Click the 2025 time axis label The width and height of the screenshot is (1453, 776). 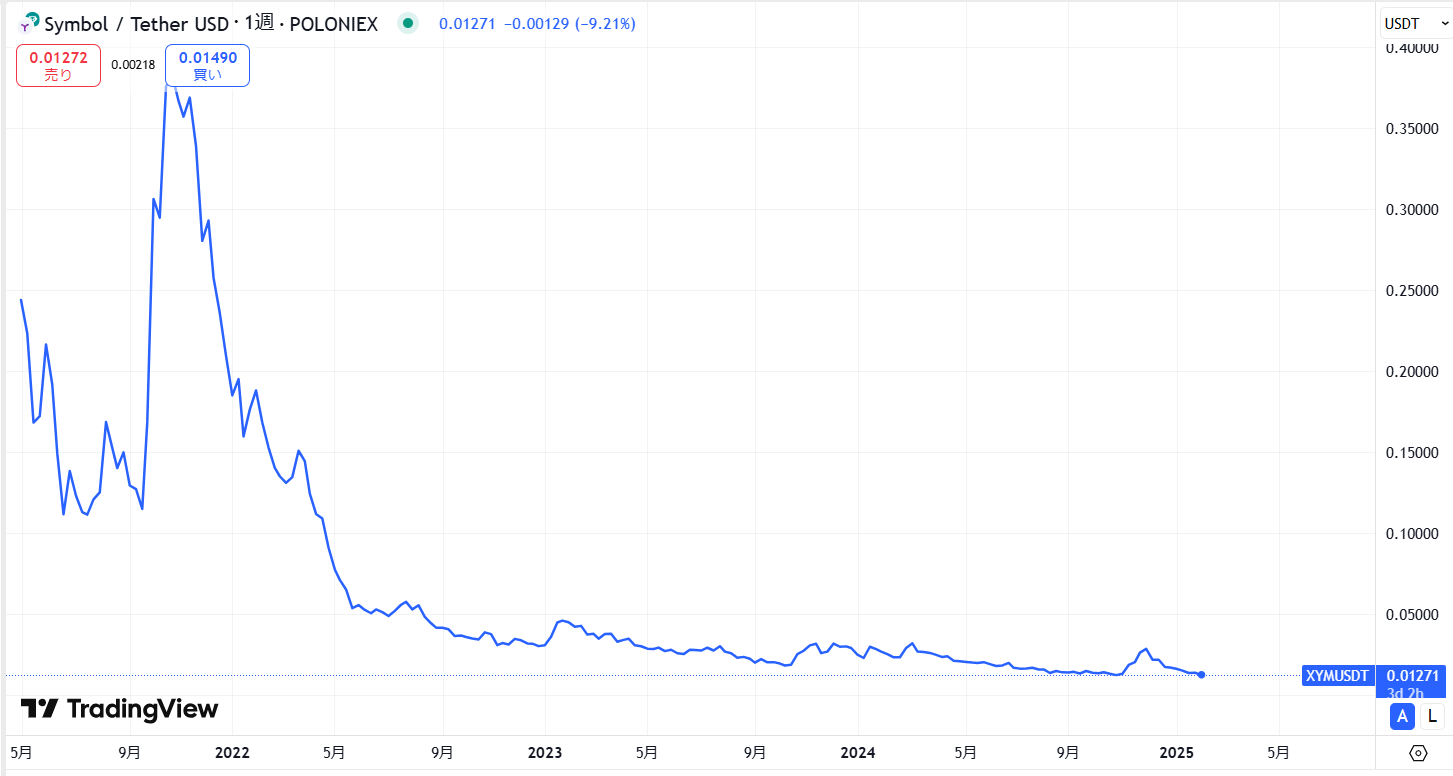coord(1175,752)
